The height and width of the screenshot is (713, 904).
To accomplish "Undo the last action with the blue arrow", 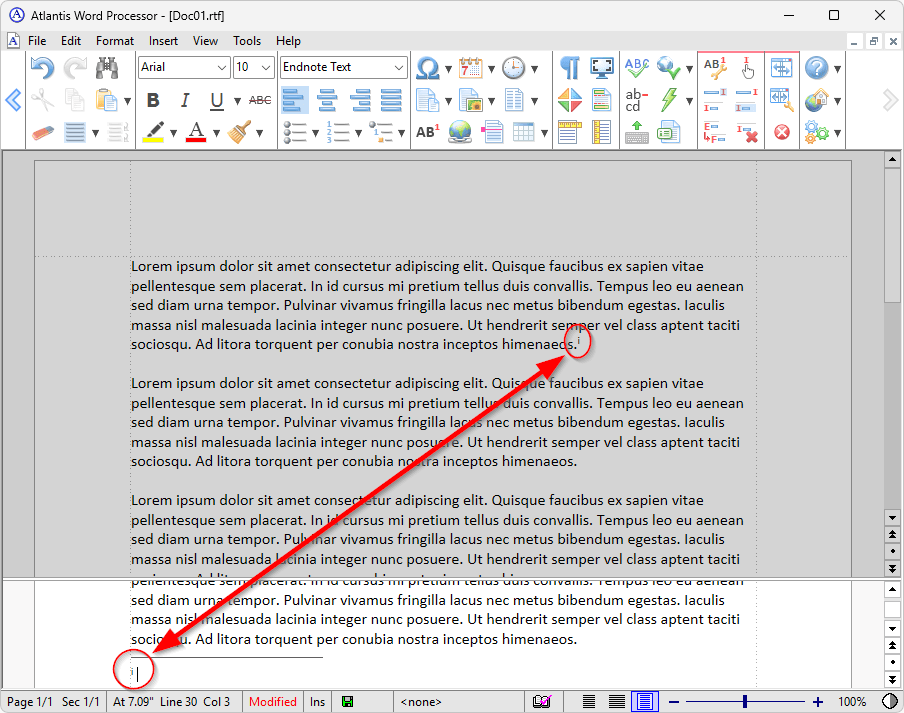I will click(x=42, y=68).
